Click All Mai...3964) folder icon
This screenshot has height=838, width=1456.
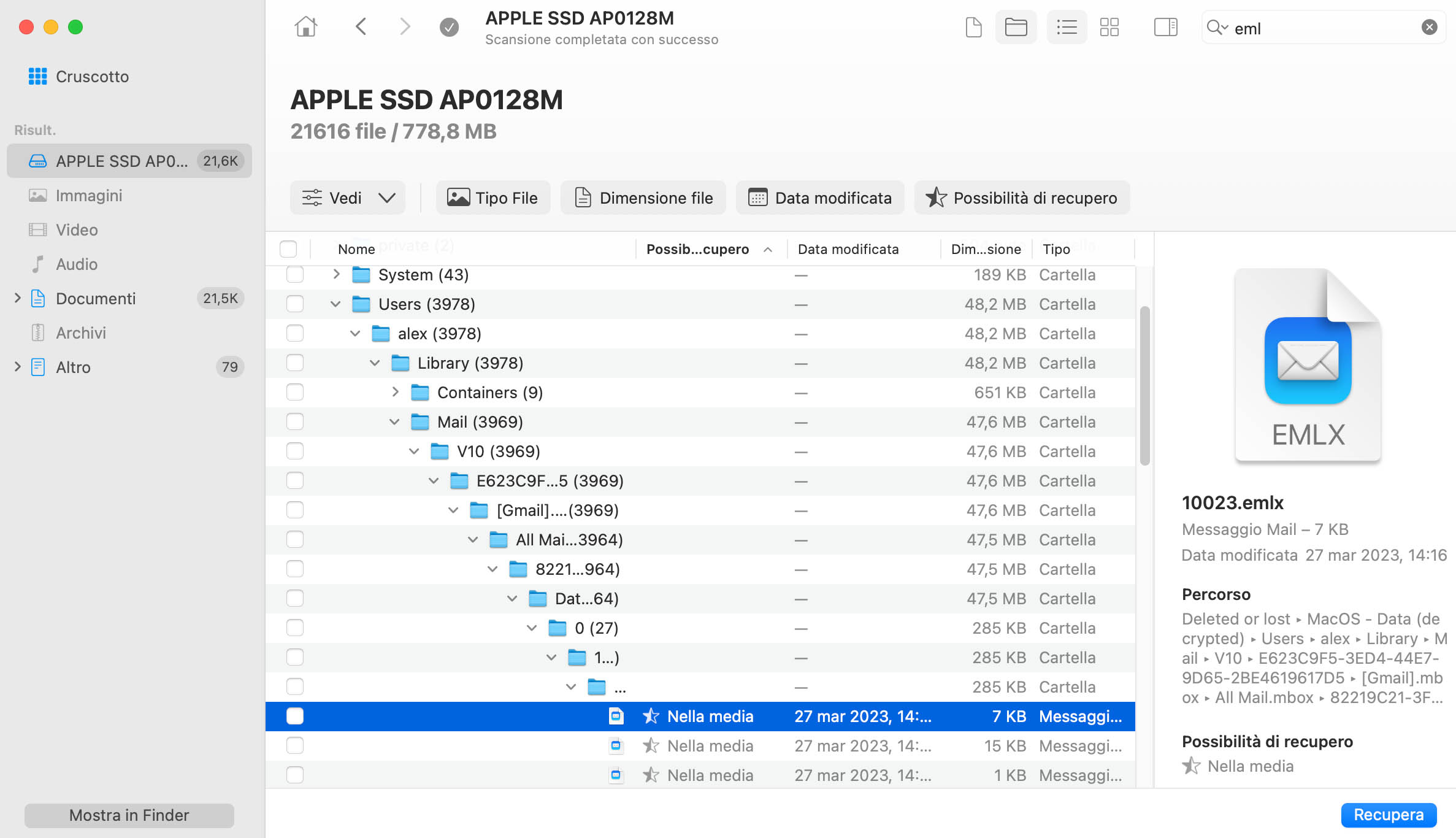click(498, 540)
